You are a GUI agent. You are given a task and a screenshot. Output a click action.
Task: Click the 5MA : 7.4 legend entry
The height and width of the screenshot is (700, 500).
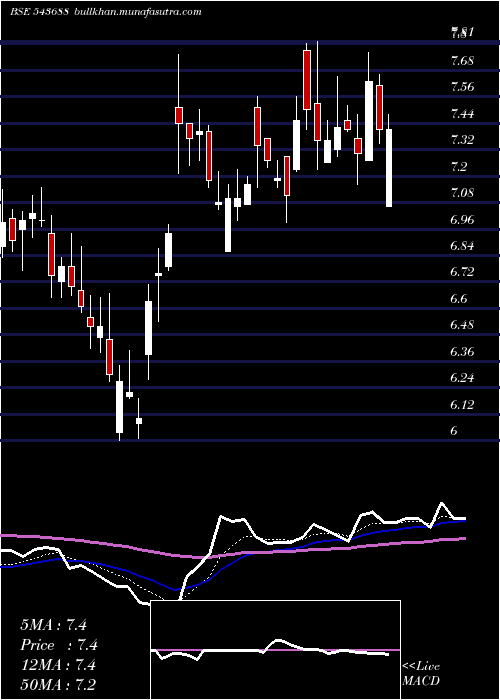coord(54,625)
